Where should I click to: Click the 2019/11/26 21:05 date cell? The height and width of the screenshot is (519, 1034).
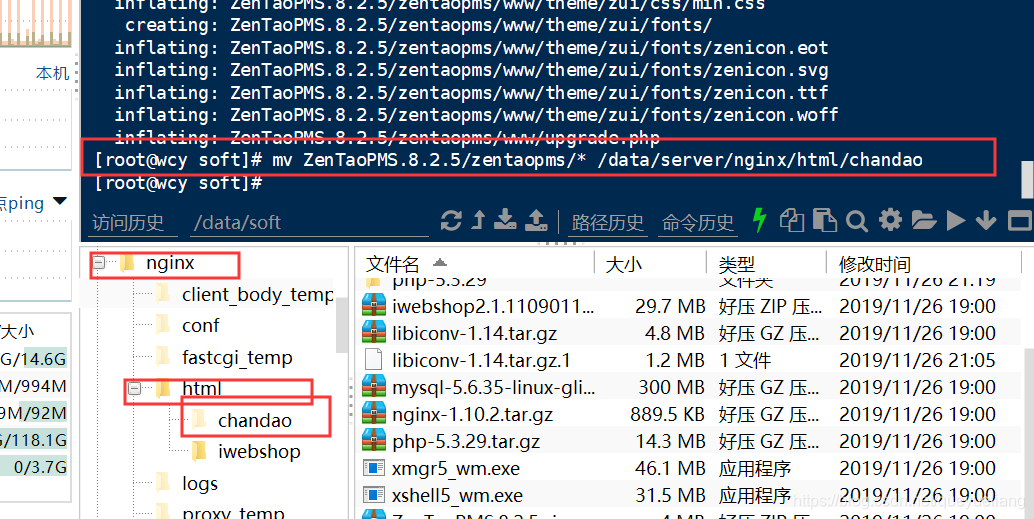[917, 360]
